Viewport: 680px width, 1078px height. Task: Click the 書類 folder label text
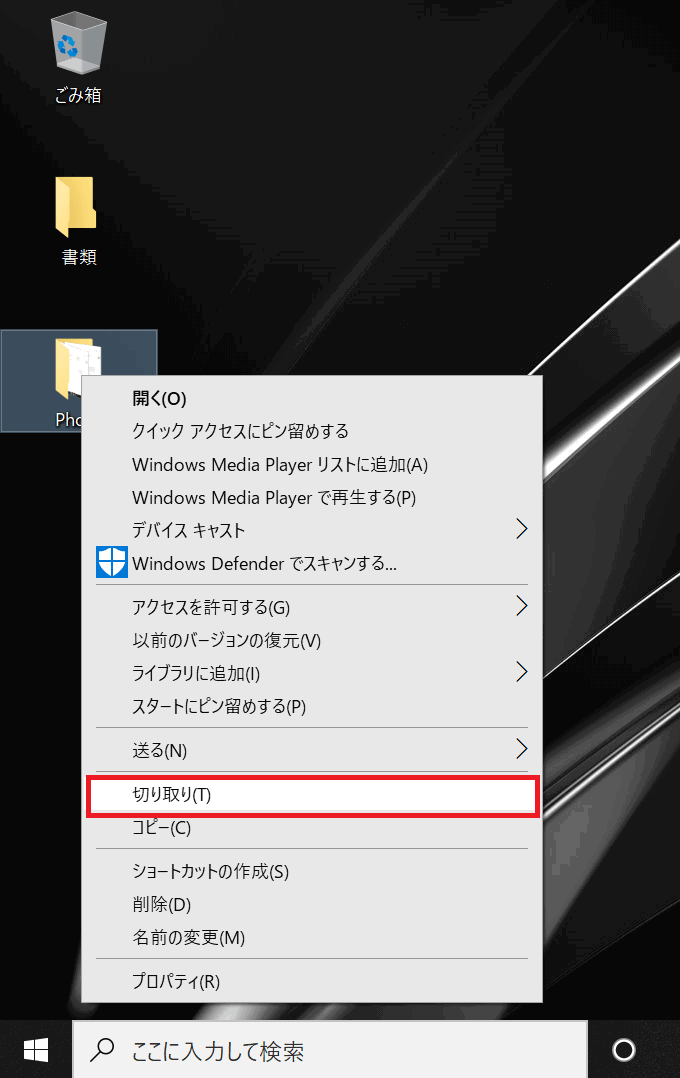tap(79, 257)
